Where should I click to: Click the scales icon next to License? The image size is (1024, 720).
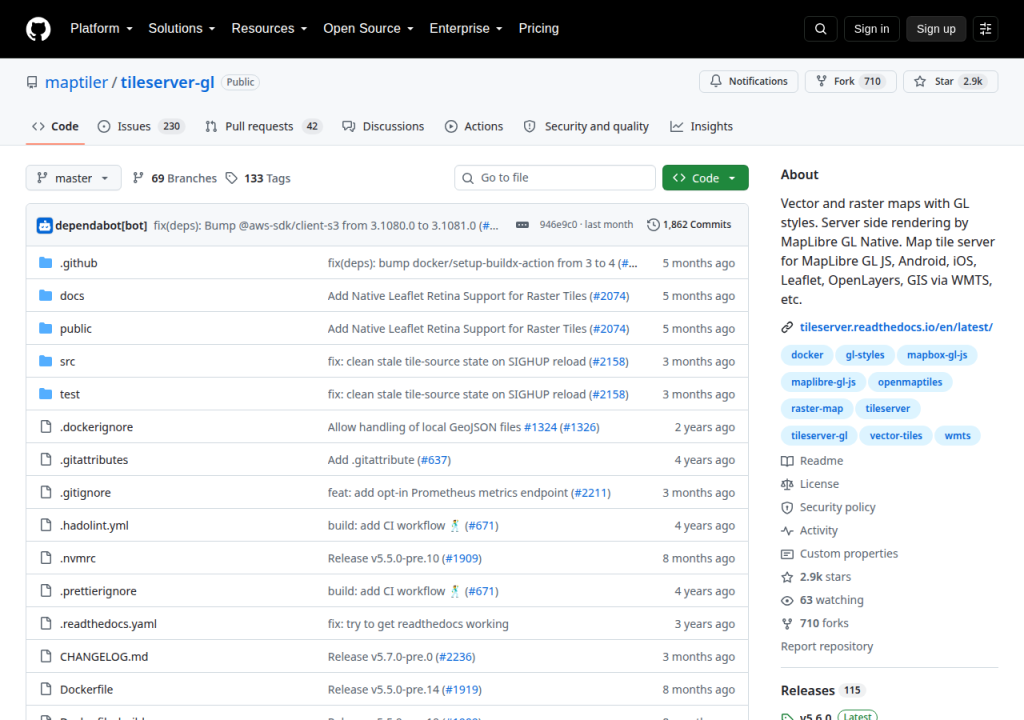787,484
